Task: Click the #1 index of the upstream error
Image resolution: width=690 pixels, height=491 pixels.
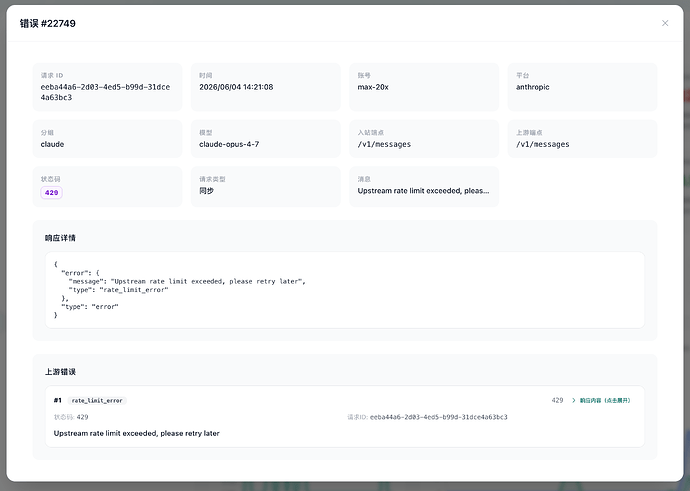Action: tap(58, 400)
